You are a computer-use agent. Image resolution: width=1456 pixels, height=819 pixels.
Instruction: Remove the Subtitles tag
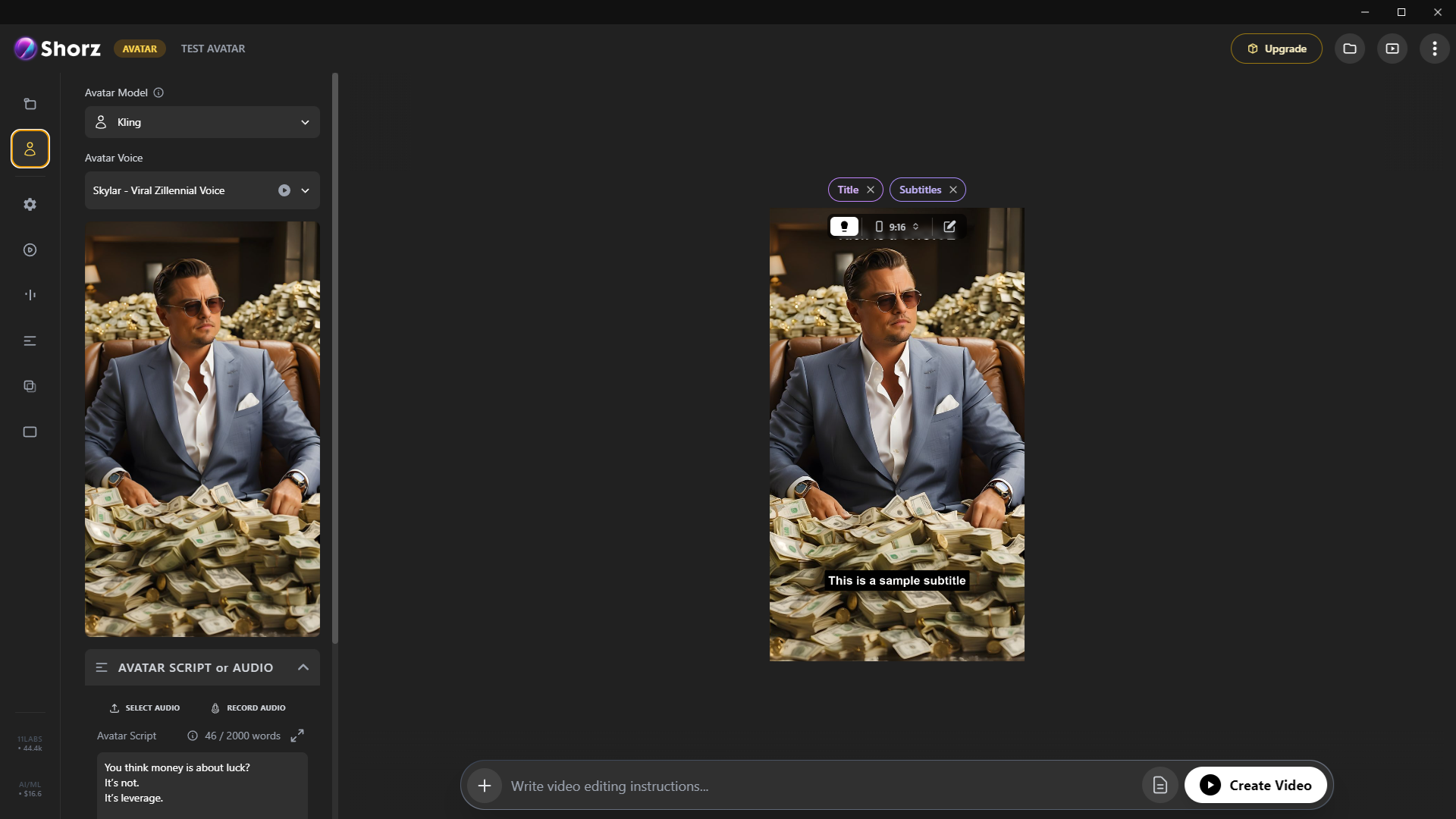pos(953,190)
